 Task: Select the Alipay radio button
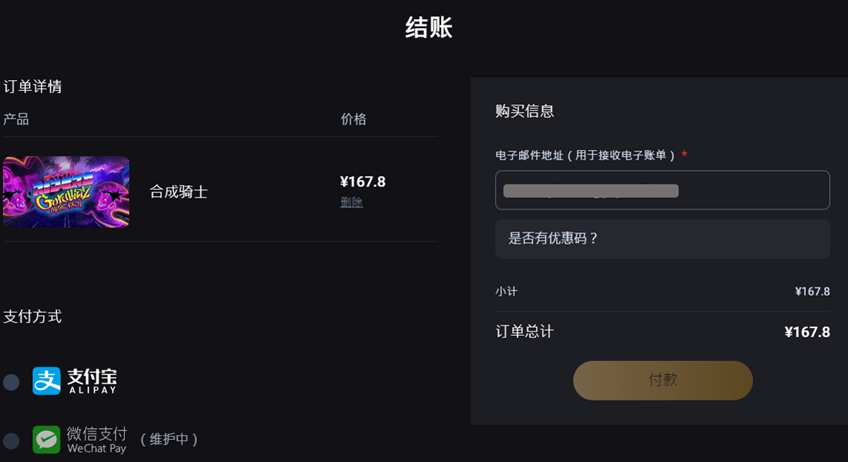click(x=11, y=382)
